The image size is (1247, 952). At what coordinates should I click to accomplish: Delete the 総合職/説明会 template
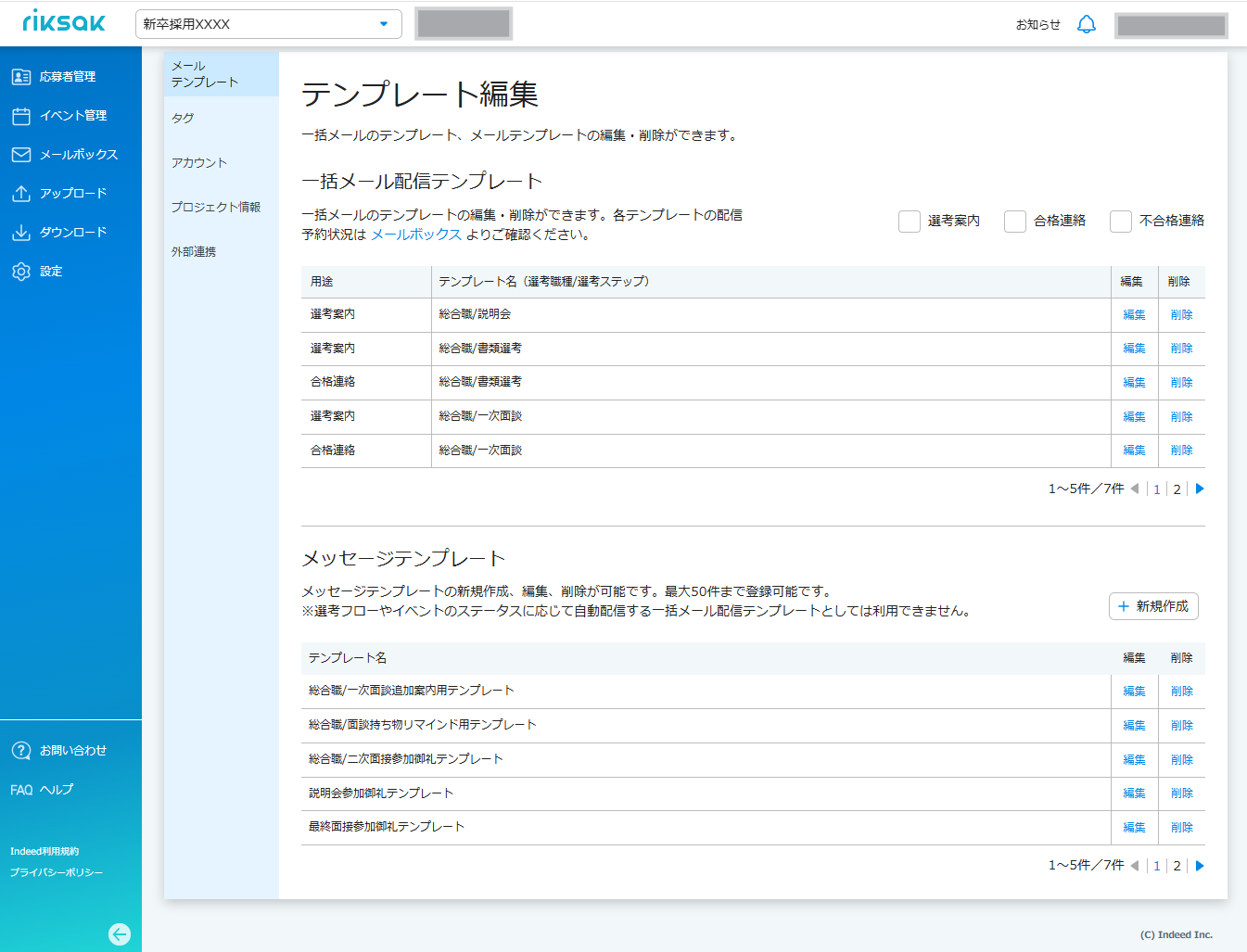click(1181, 315)
